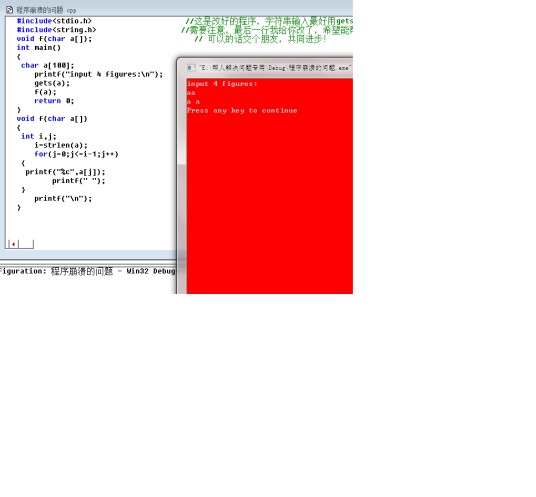Click the prototype line 'void f(char a[]);'
Image resolution: width=536 pixels, height=497 pixels.
tap(54, 39)
